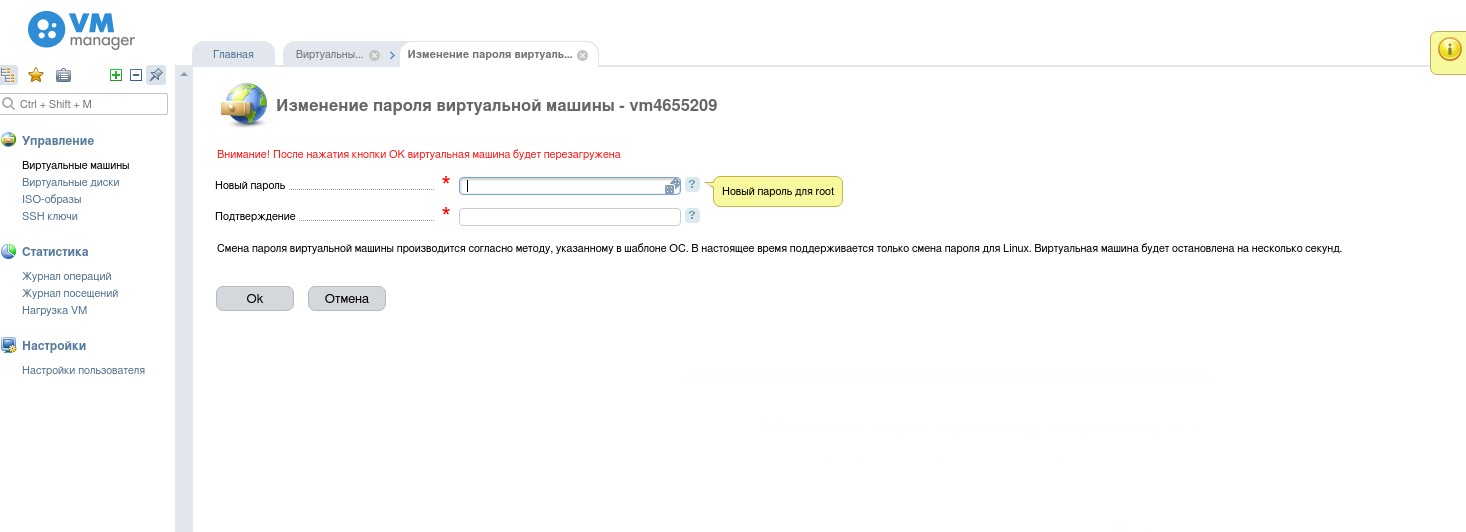Switch to the Главная tab

point(233,55)
